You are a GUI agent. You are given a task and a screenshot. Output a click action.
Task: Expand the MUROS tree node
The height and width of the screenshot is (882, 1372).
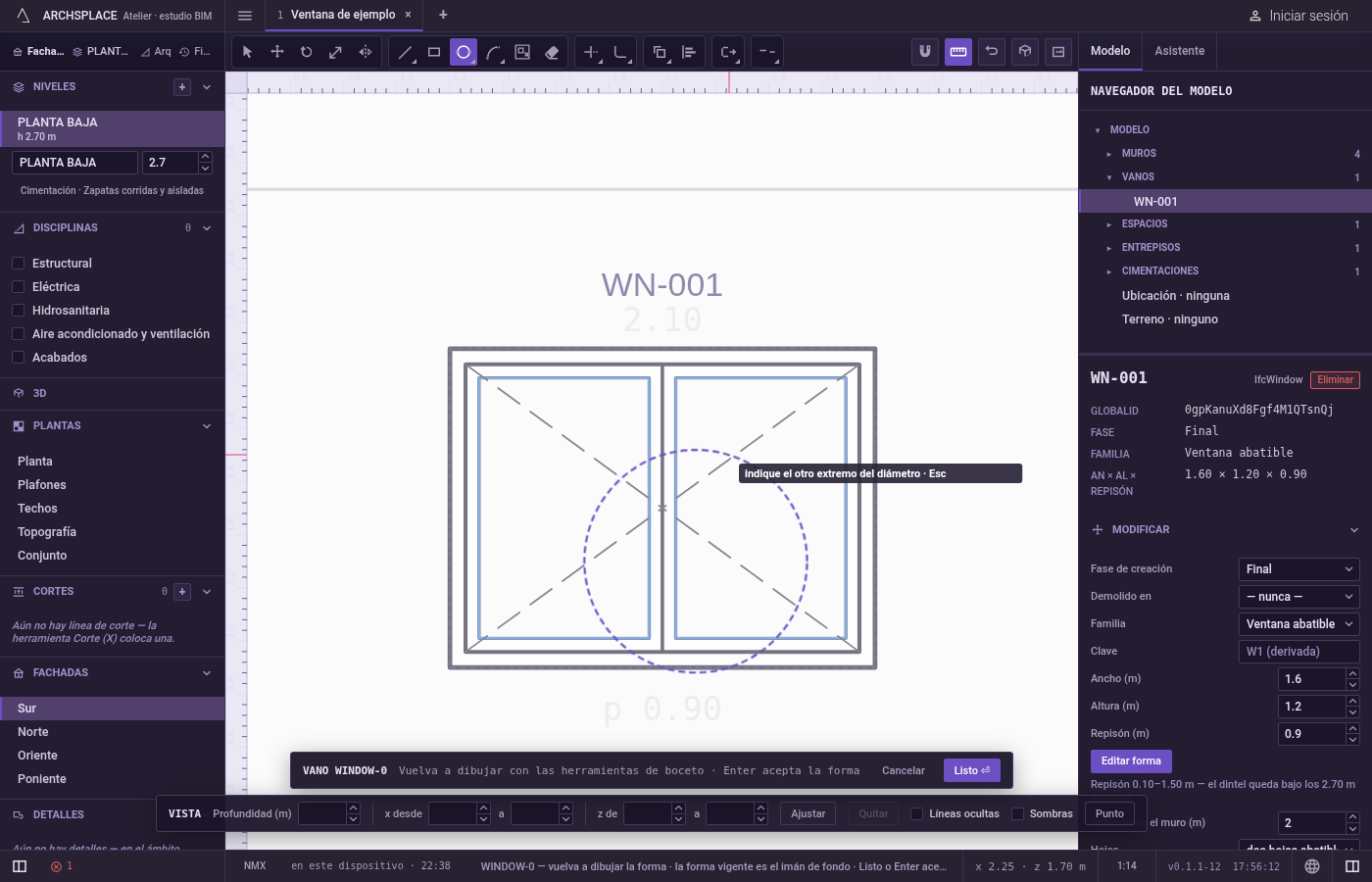click(1109, 154)
